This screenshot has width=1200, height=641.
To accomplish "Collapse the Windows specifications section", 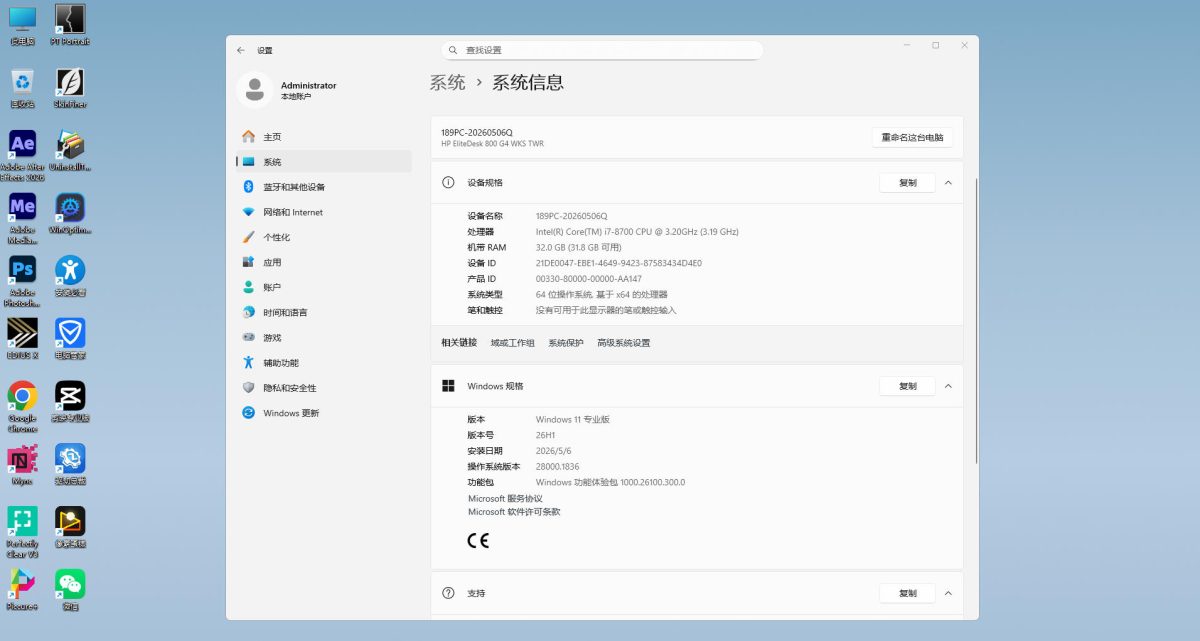I will [948, 386].
